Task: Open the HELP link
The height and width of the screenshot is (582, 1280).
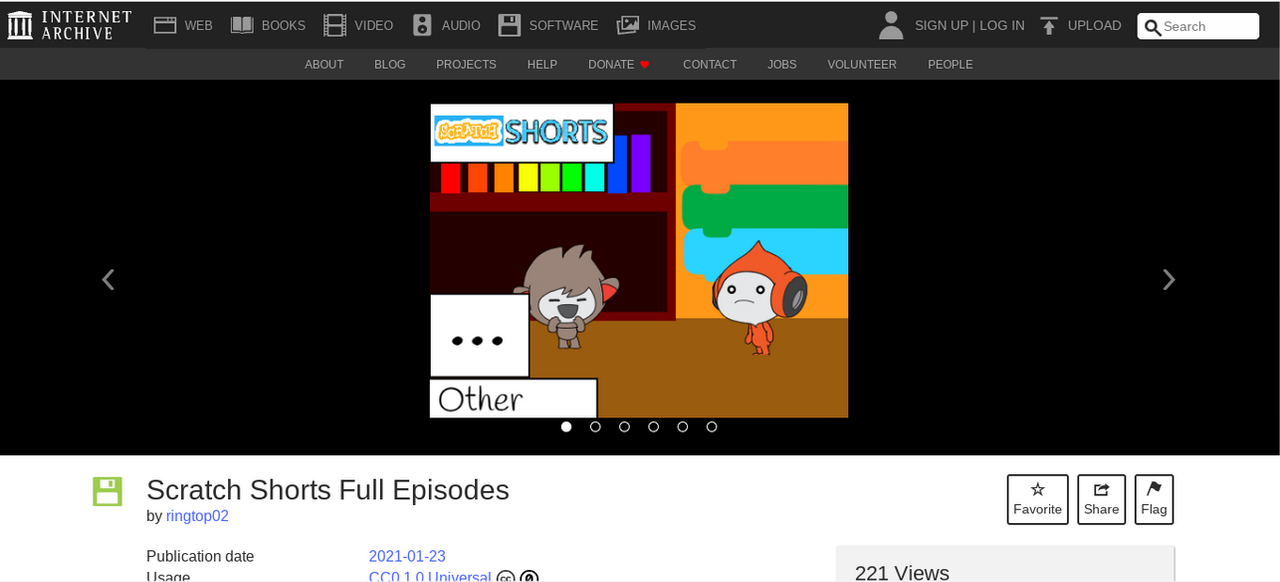Action: point(542,65)
